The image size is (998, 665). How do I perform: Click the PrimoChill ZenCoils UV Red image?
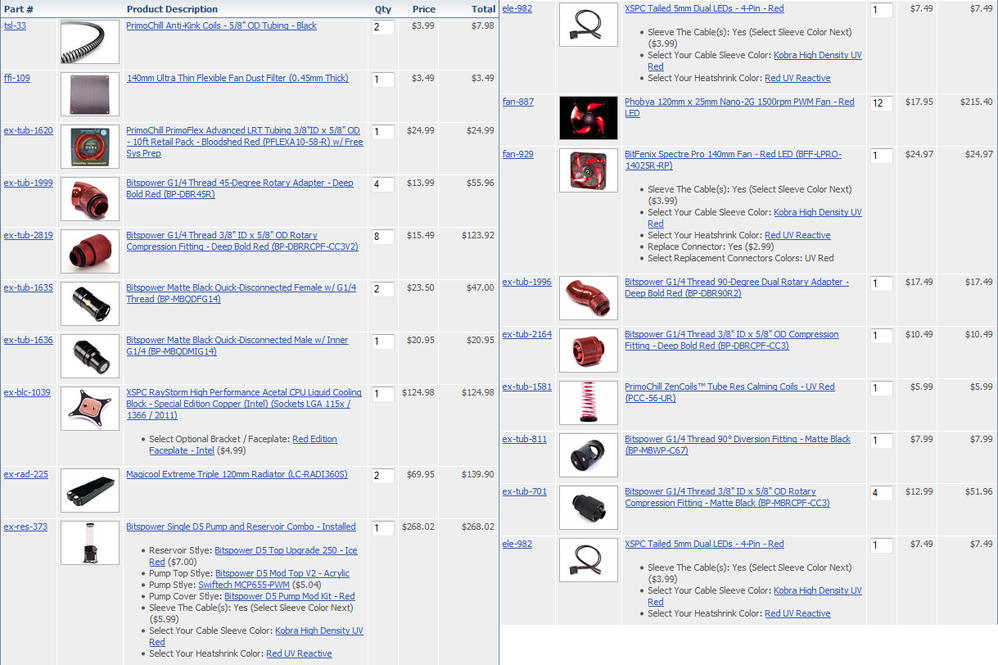click(x=588, y=403)
